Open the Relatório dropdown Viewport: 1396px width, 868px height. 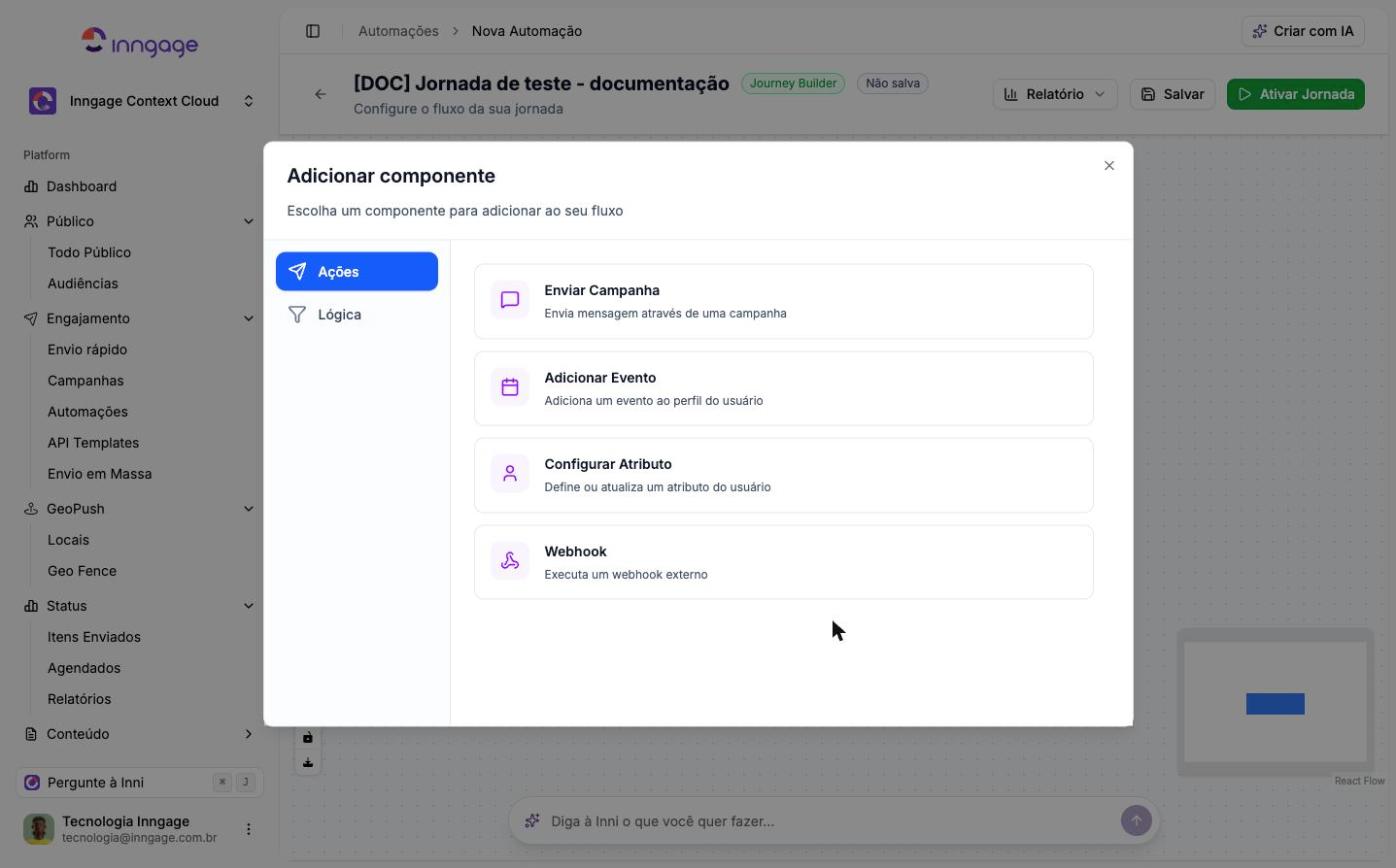[x=1055, y=94]
